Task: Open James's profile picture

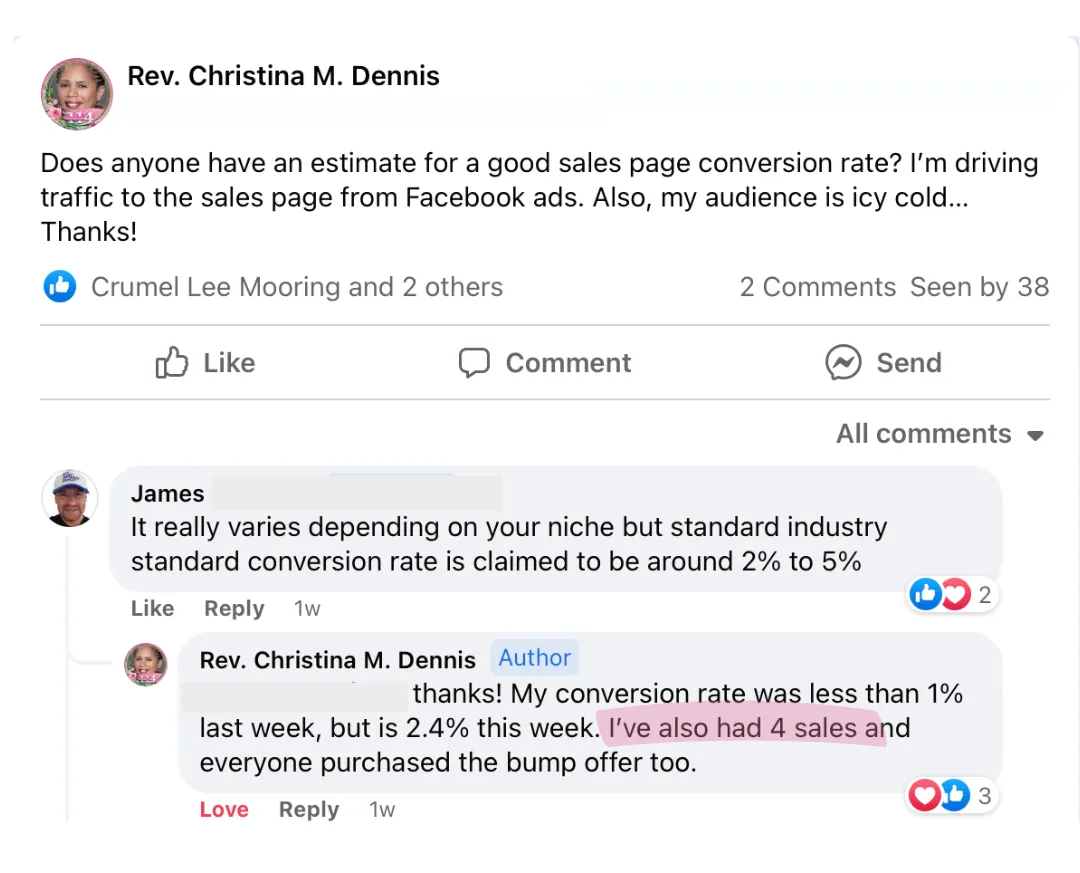Action: [x=70, y=498]
